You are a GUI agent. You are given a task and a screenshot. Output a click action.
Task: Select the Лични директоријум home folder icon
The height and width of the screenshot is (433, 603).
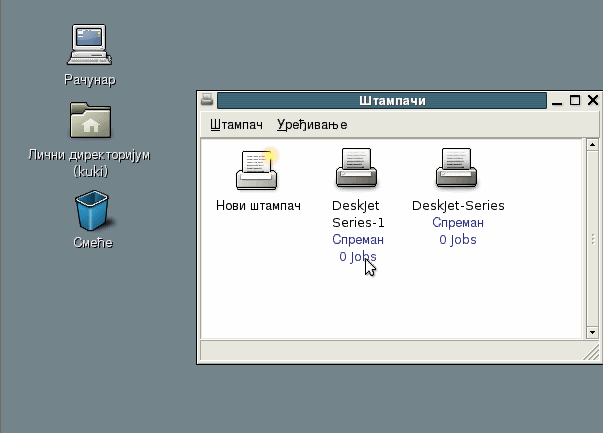click(x=90, y=120)
